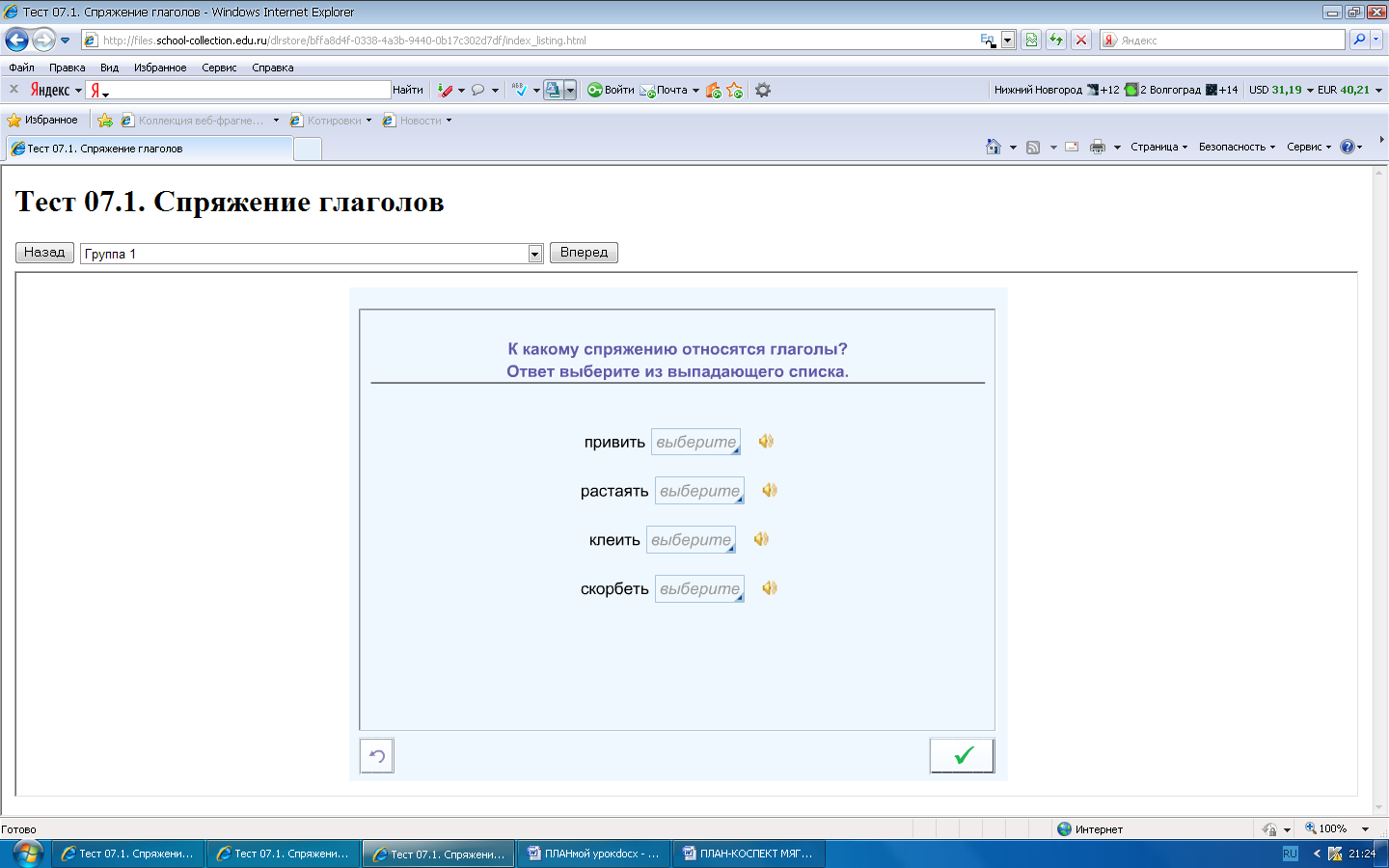Open the Безопасность dropdown menu

(1237, 147)
